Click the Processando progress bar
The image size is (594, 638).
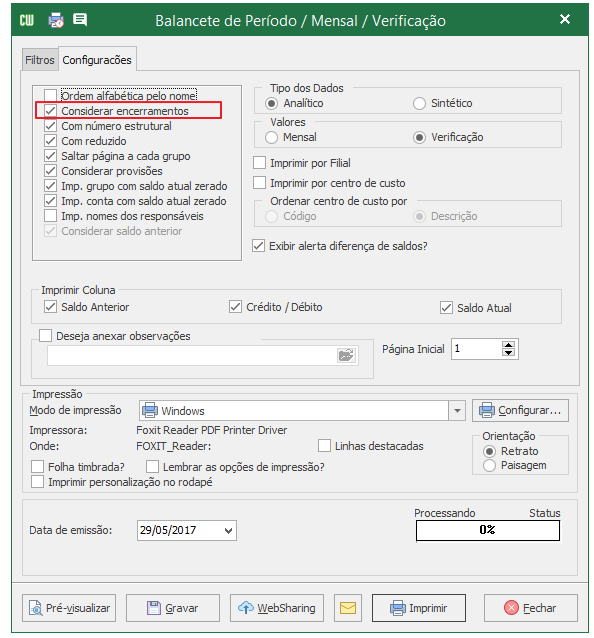(x=488, y=531)
